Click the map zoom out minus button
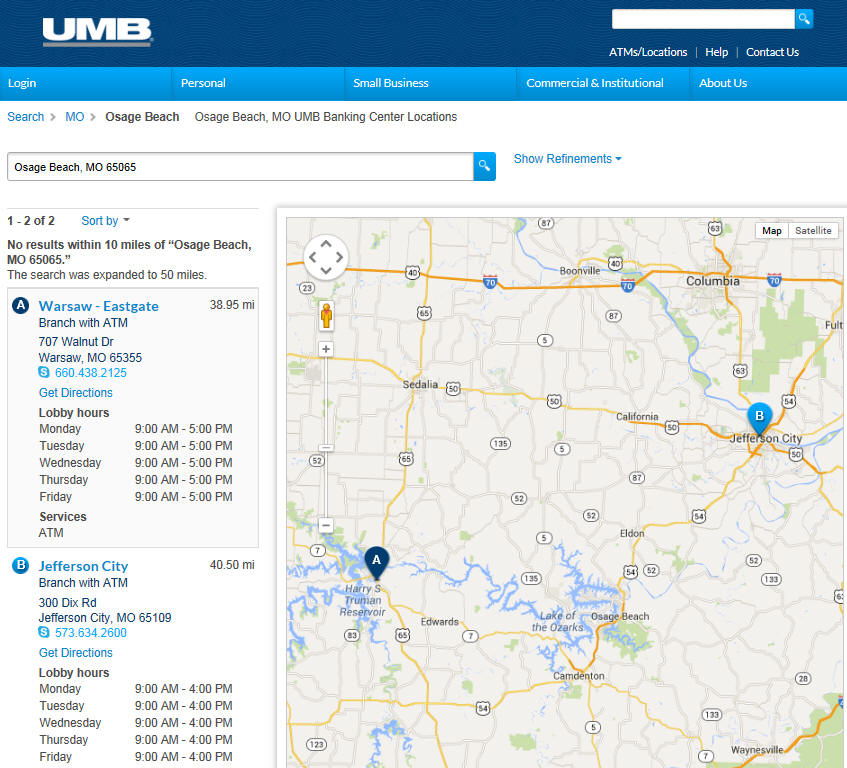The height and width of the screenshot is (768, 847). [326, 525]
